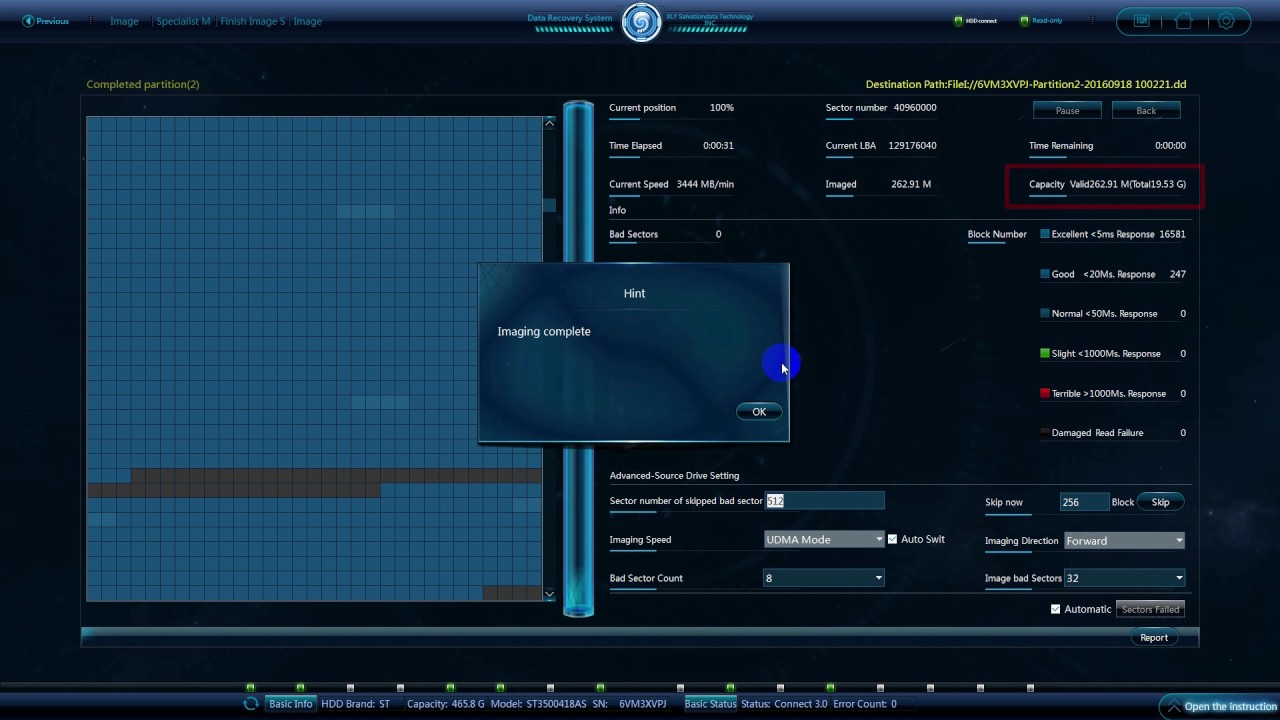The width and height of the screenshot is (1280, 720).
Task: Click the Skip button
Action: point(1160,502)
